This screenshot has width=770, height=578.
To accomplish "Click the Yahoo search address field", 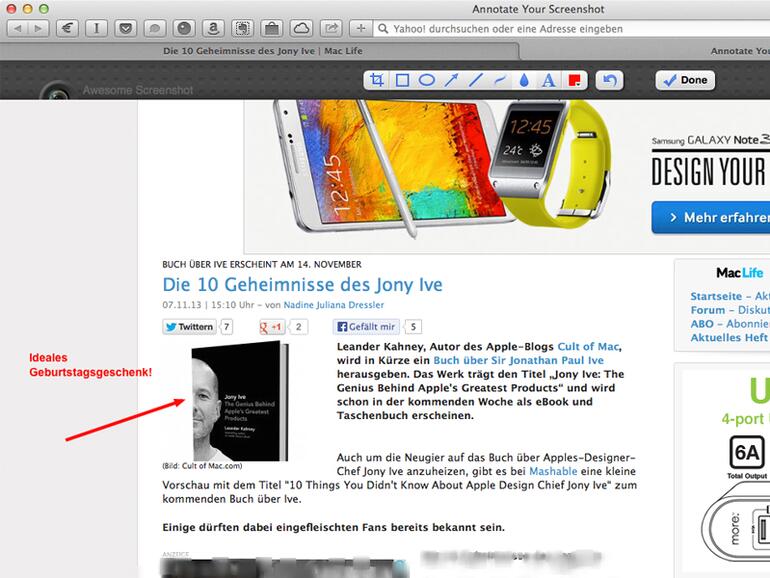I will coord(572,28).
